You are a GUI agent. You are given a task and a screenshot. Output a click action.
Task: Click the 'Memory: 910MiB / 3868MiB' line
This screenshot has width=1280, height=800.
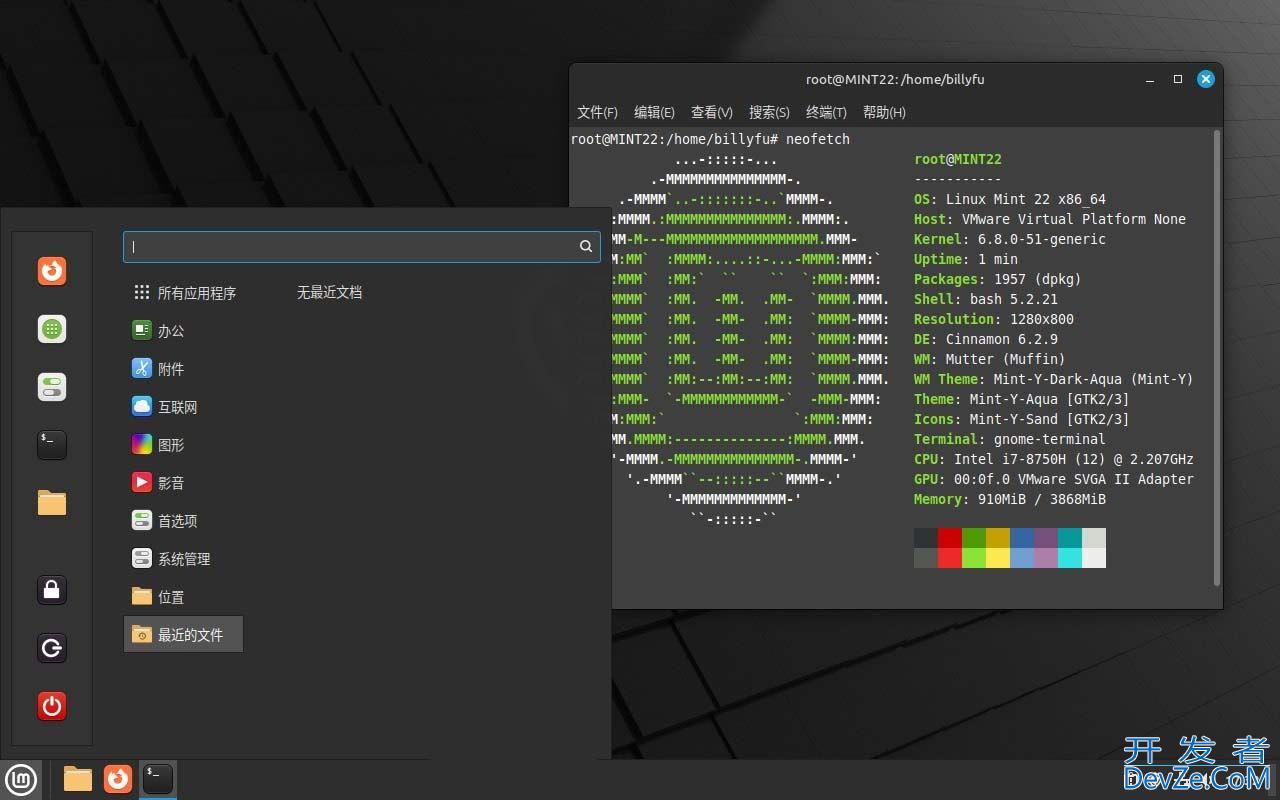(x=1010, y=499)
